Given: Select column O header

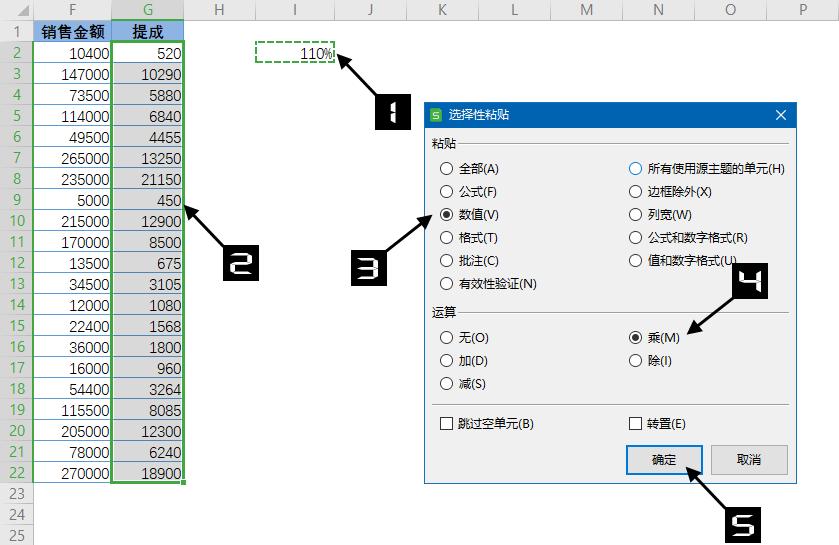Looking at the screenshot, I should [x=730, y=10].
